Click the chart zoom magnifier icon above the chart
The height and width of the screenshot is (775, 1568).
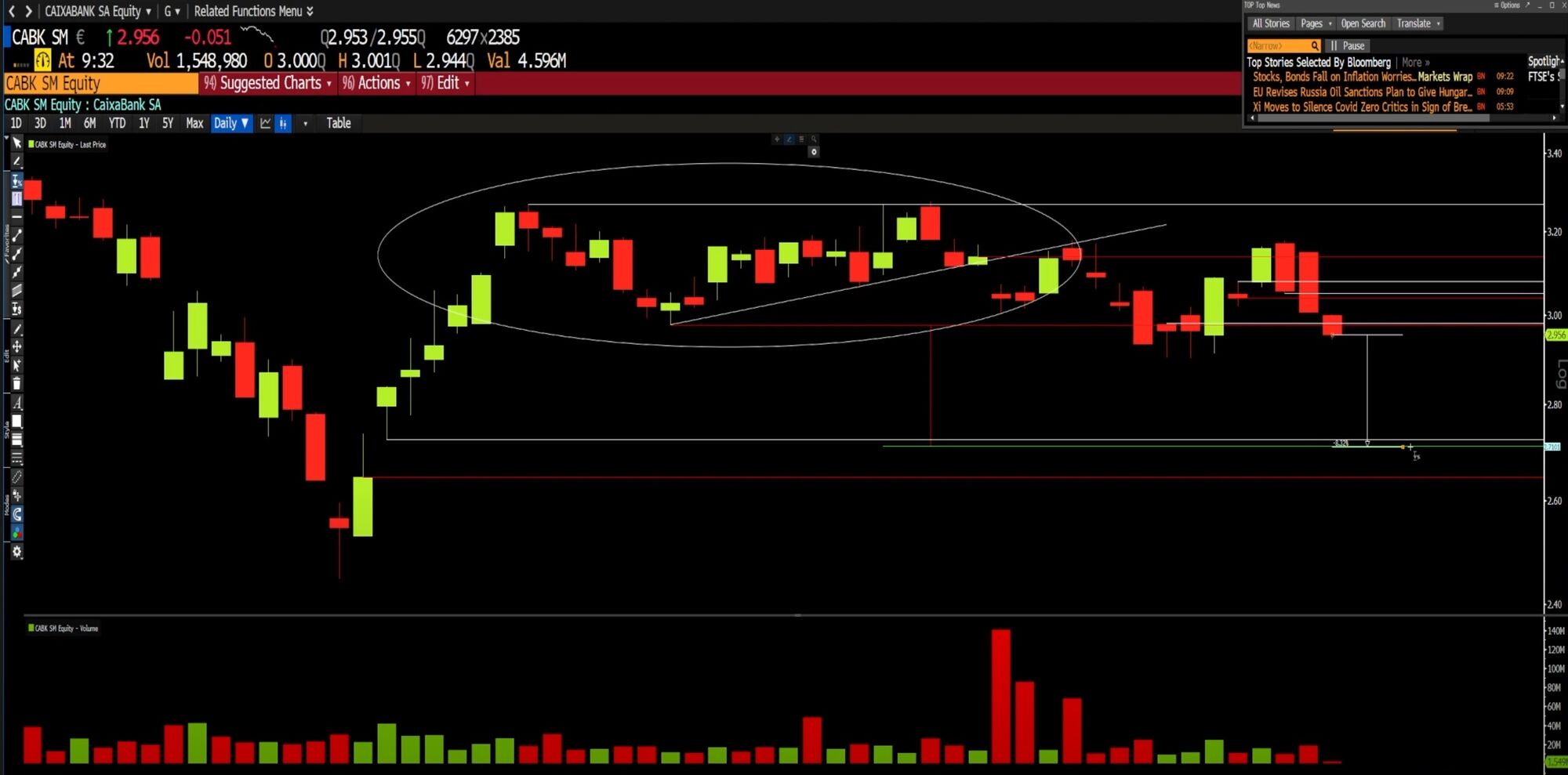click(x=814, y=139)
